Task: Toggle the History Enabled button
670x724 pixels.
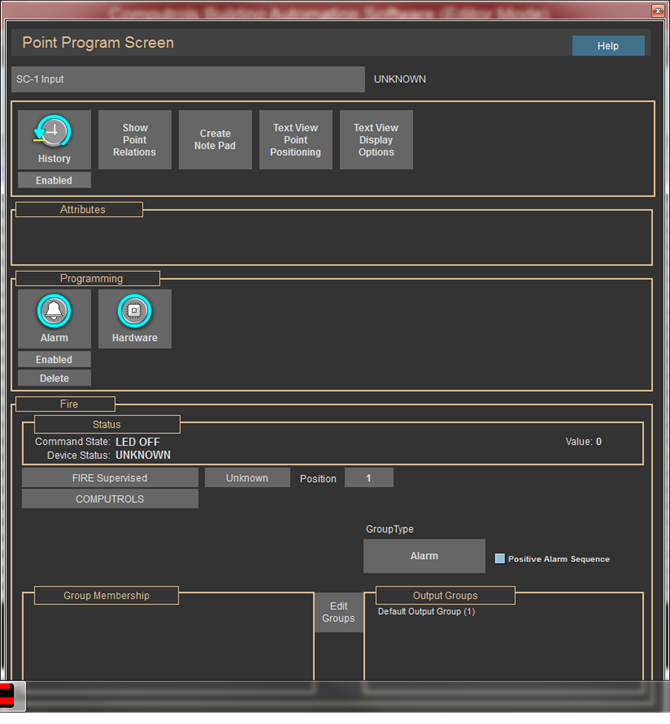Action: [x=54, y=181]
